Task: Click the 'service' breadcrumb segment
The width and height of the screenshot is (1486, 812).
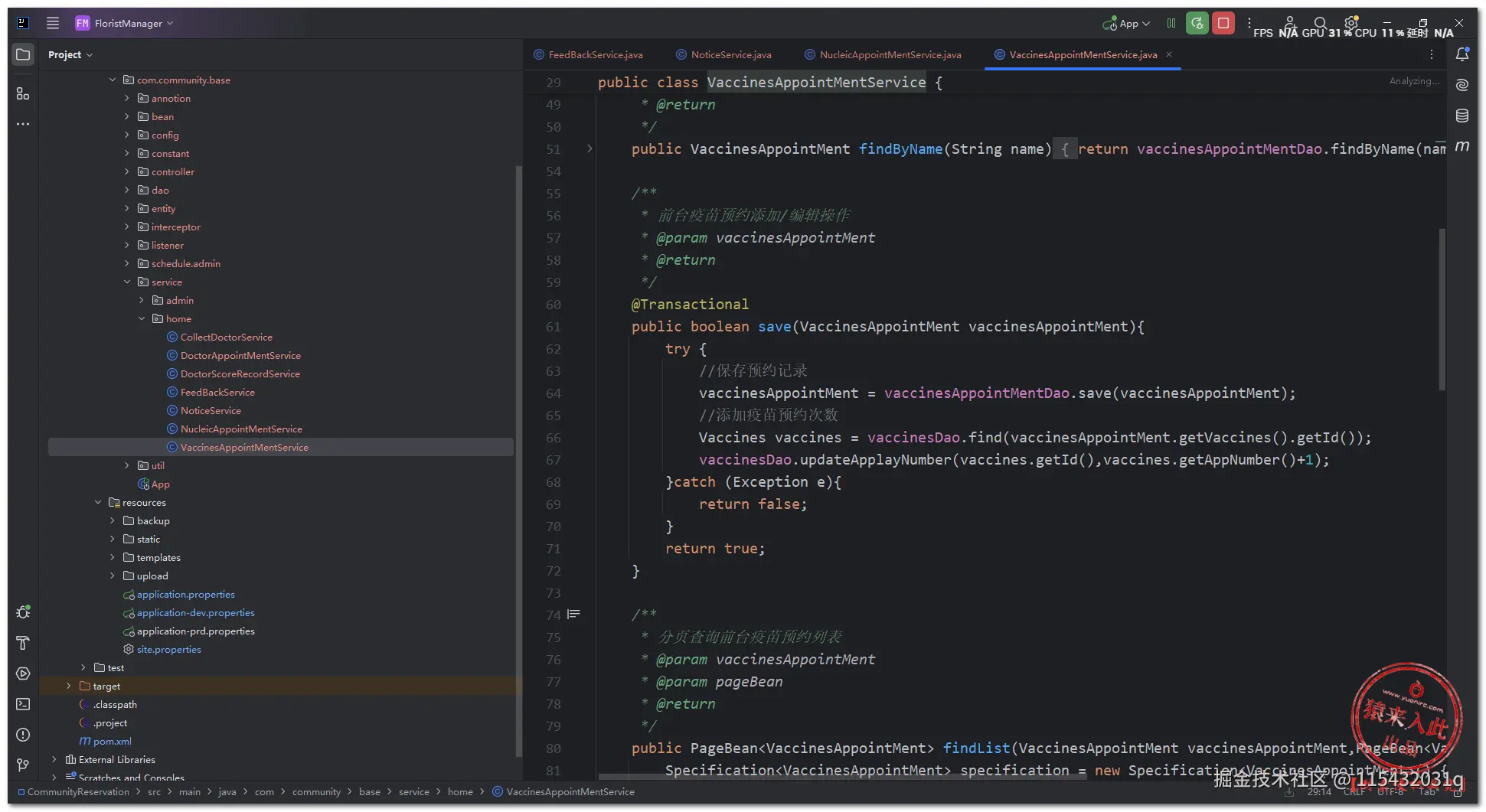Action: click(413, 791)
